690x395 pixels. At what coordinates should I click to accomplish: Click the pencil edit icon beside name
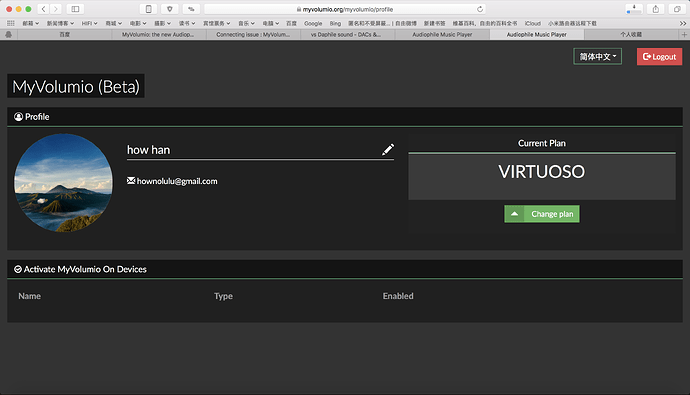388,150
